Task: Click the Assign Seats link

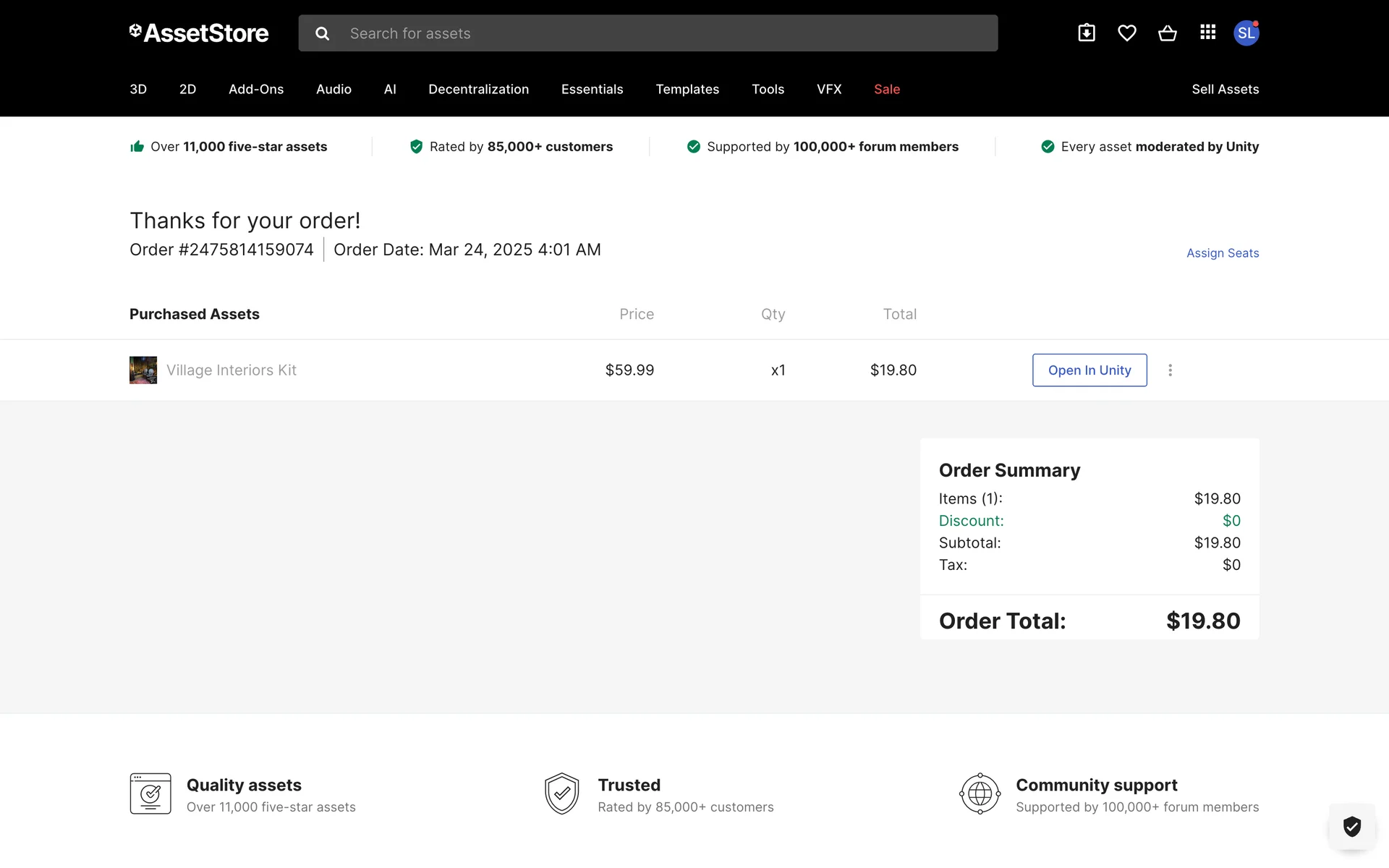Action: [1223, 253]
